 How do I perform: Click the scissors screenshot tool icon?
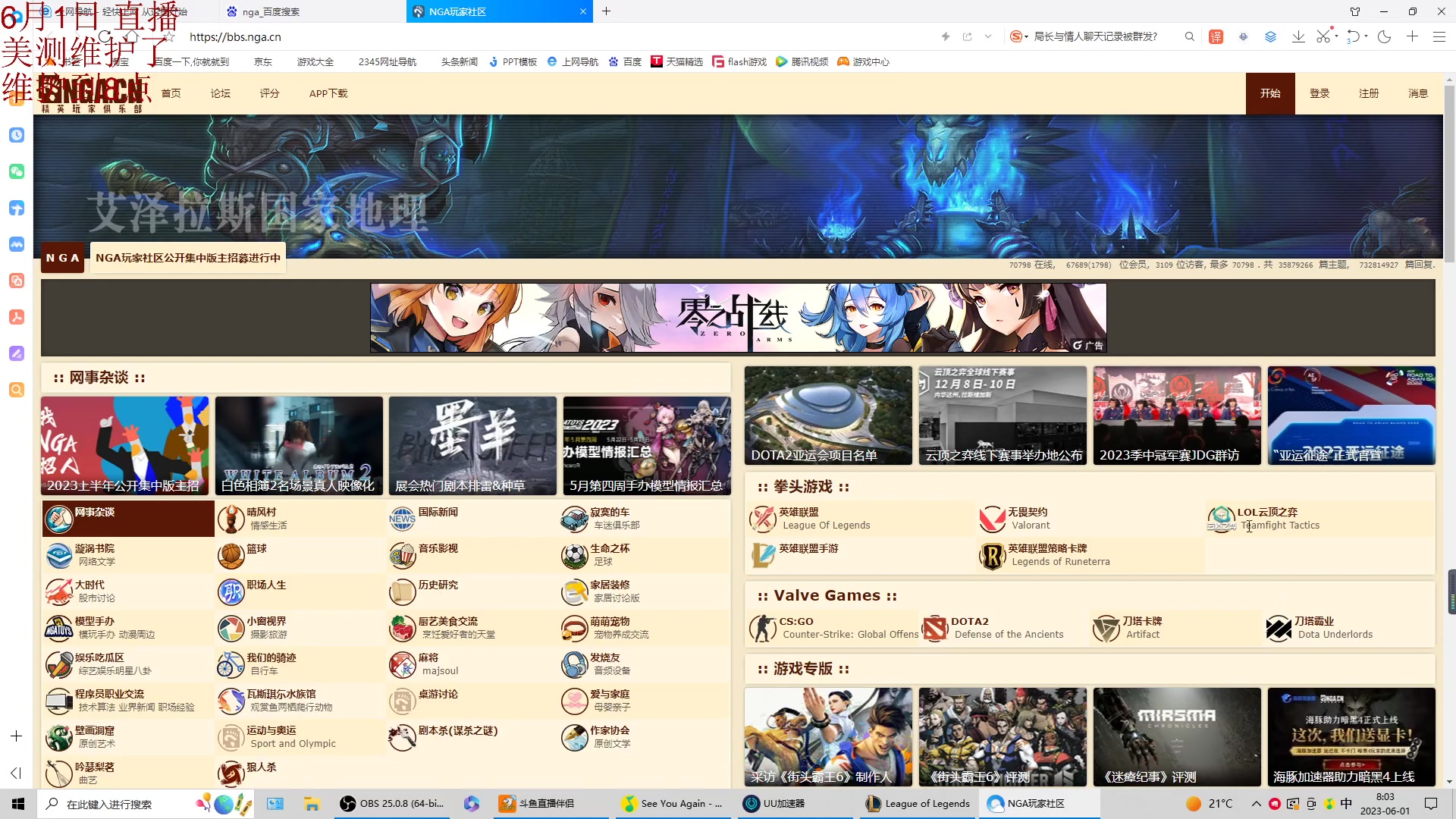(1323, 36)
